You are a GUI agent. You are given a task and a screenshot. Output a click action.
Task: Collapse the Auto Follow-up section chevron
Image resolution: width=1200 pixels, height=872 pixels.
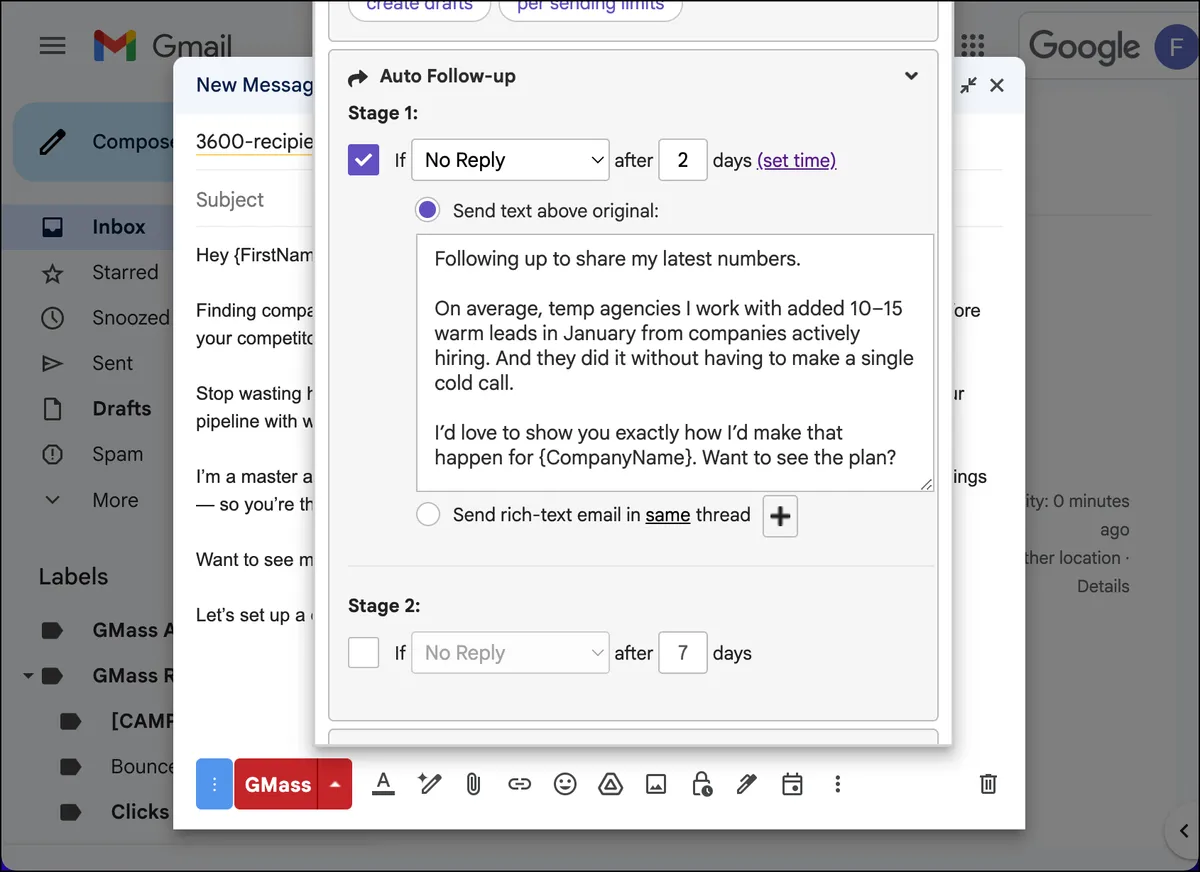911,76
